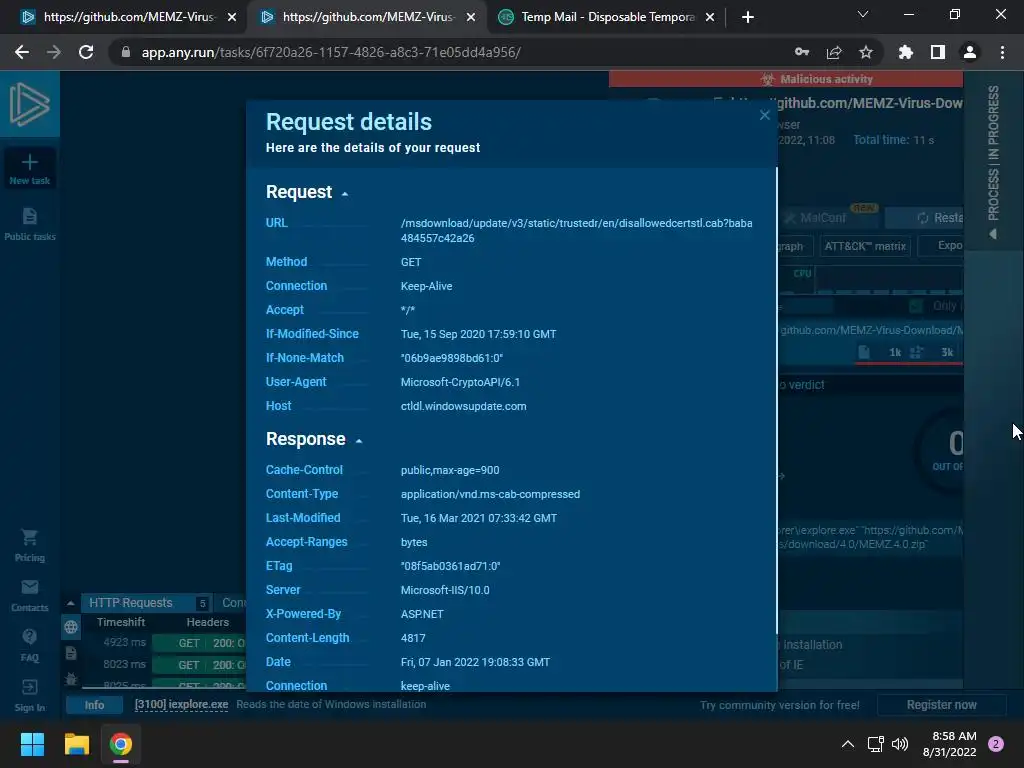The image size is (1024, 768).
Task: Select the HTTP Requests tab
Action: [x=145, y=603]
